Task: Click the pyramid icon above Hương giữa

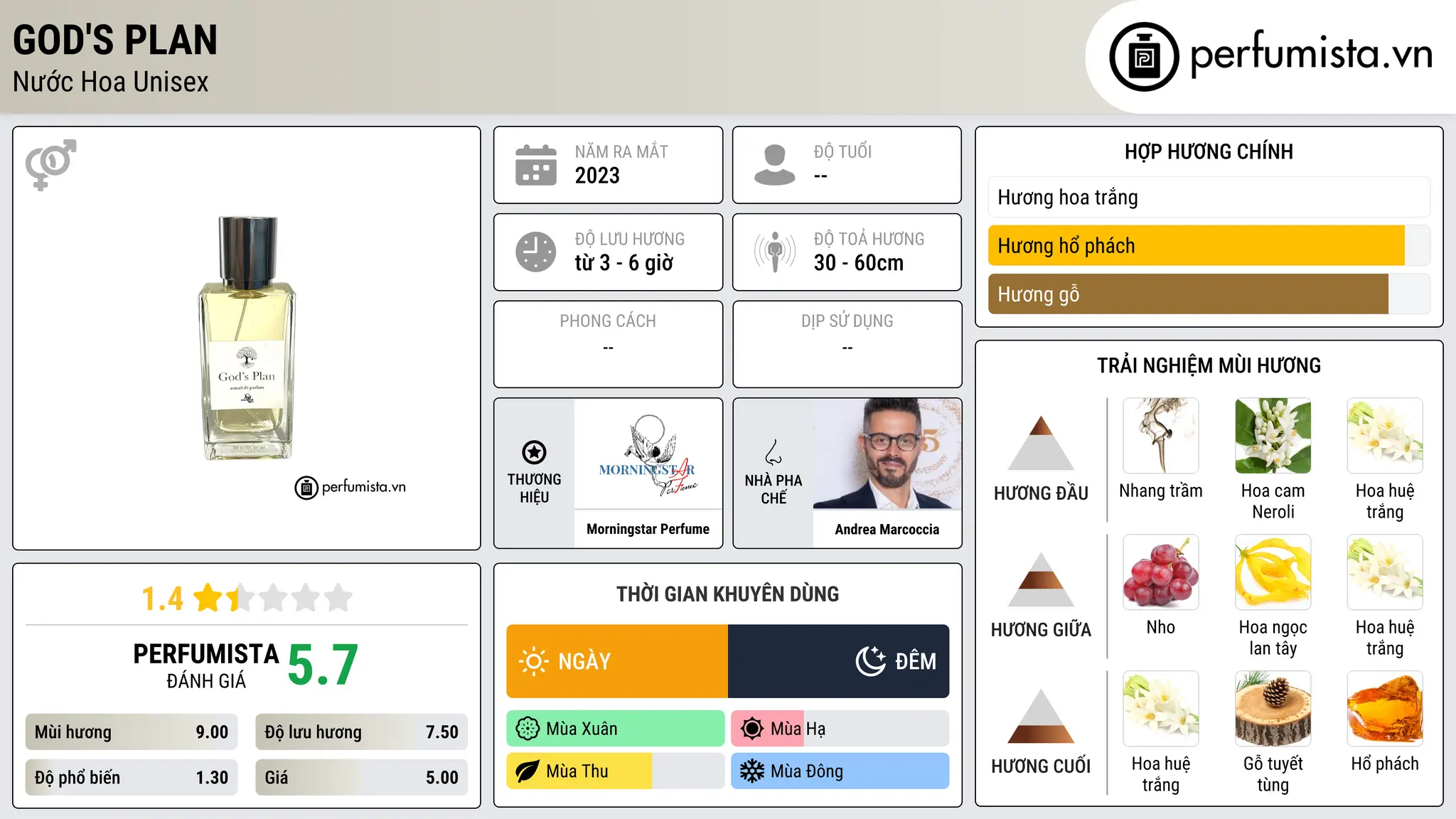Action: (x=1041, y=579)
